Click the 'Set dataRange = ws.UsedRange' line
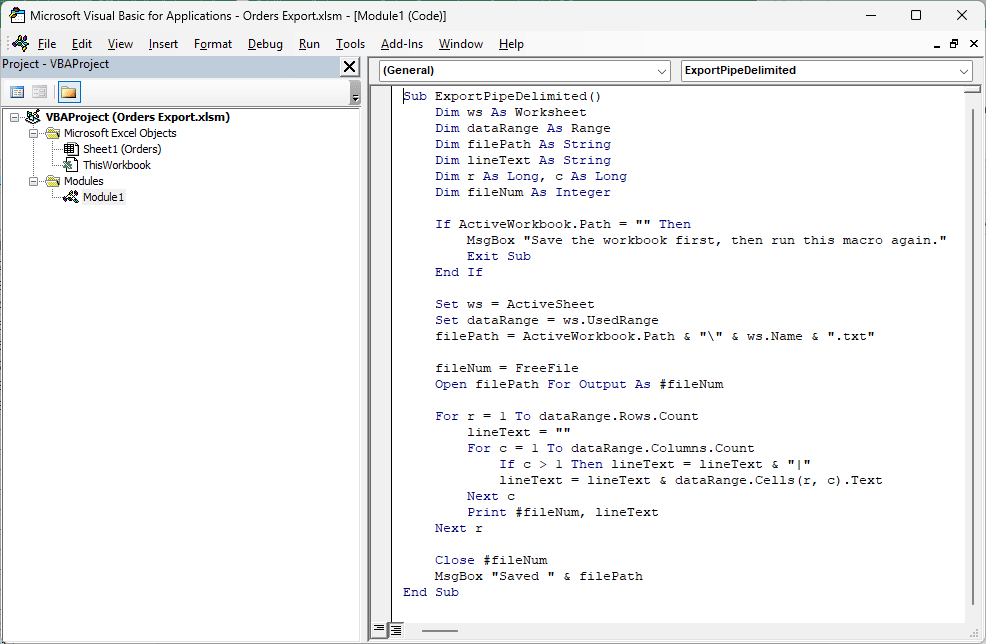This screenshot has height=644, width=986. 546,320
